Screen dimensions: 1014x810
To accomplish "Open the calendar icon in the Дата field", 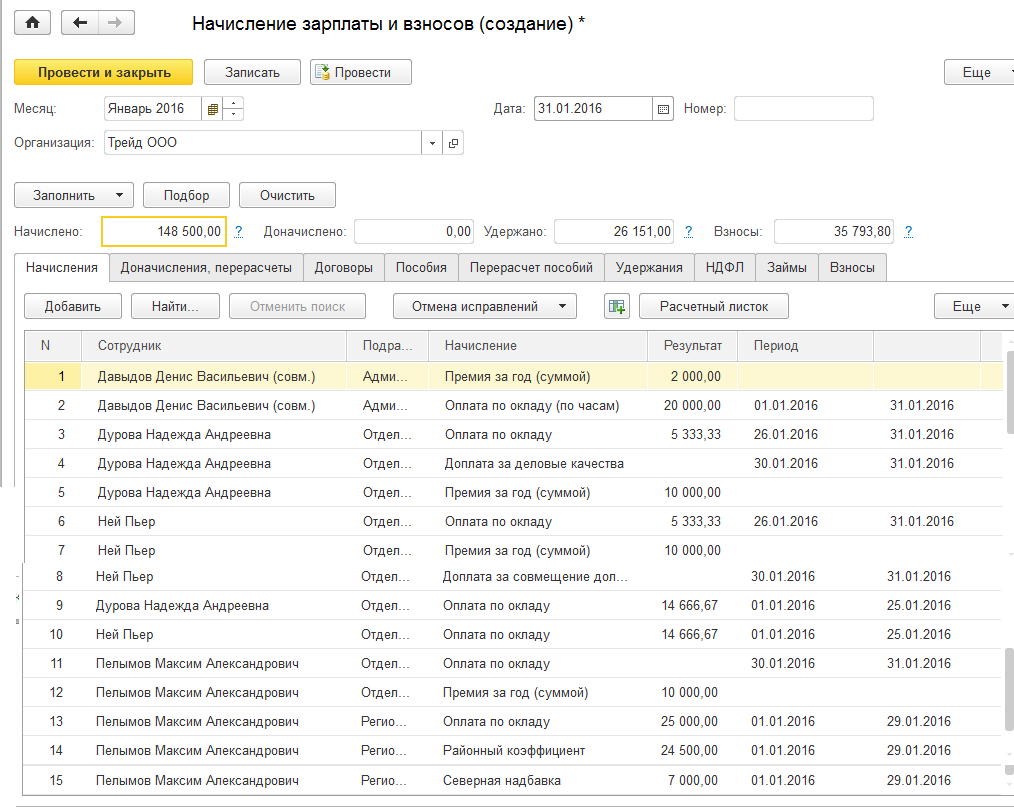I will click(x=662, y=109).
